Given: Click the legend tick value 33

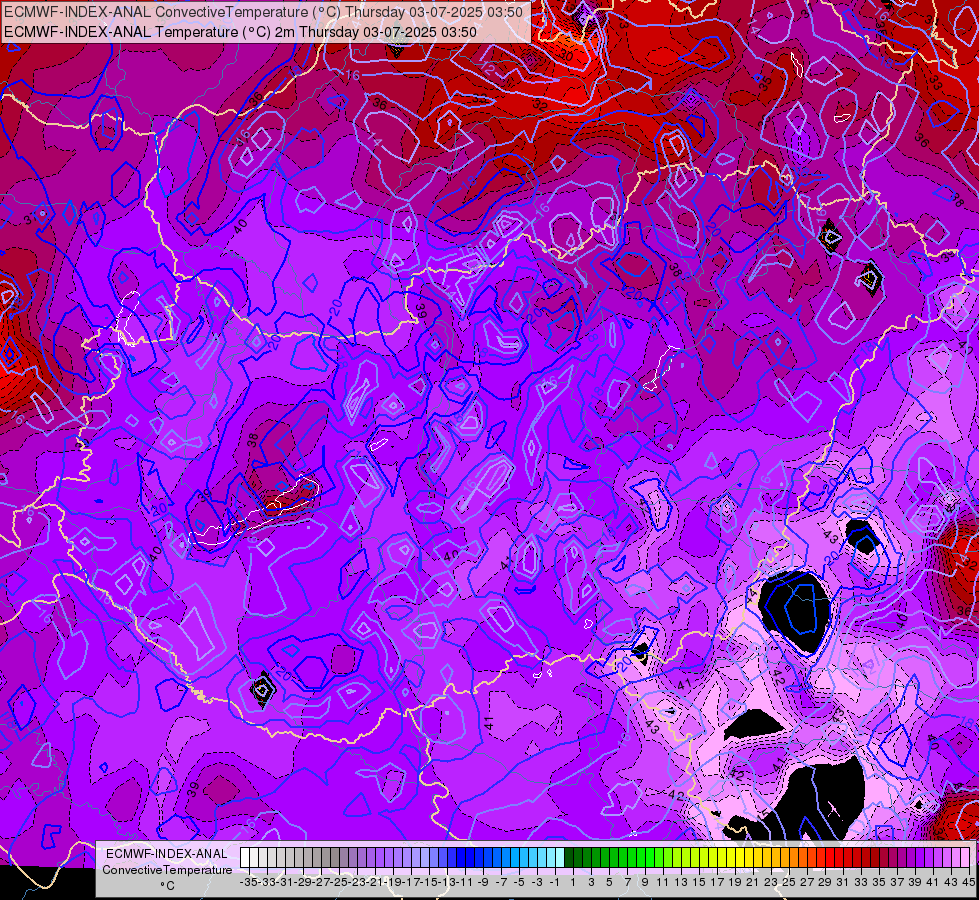Looking at the screenshot, I should tap(861, 882).
